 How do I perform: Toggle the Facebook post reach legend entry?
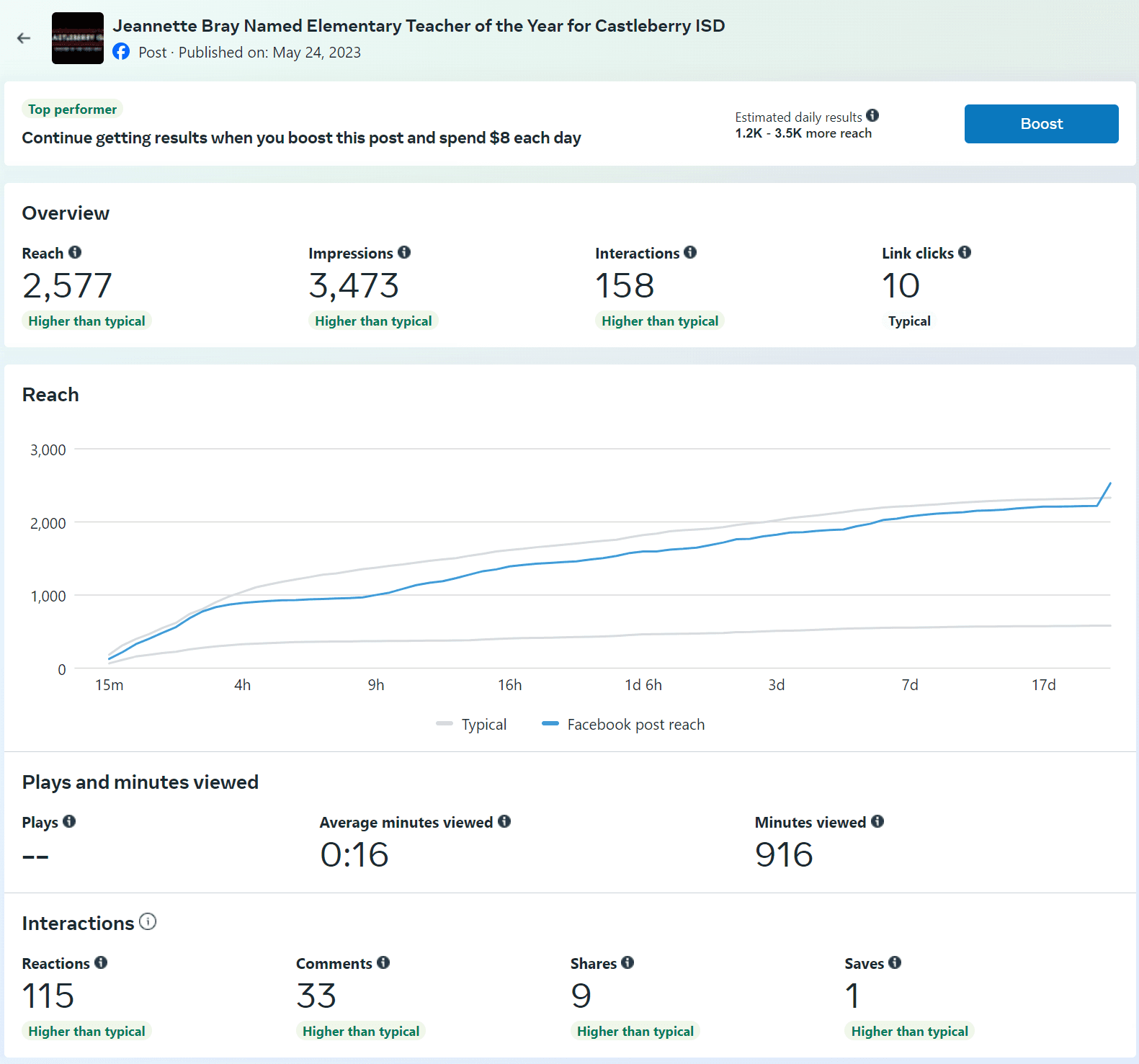(624, 724)
